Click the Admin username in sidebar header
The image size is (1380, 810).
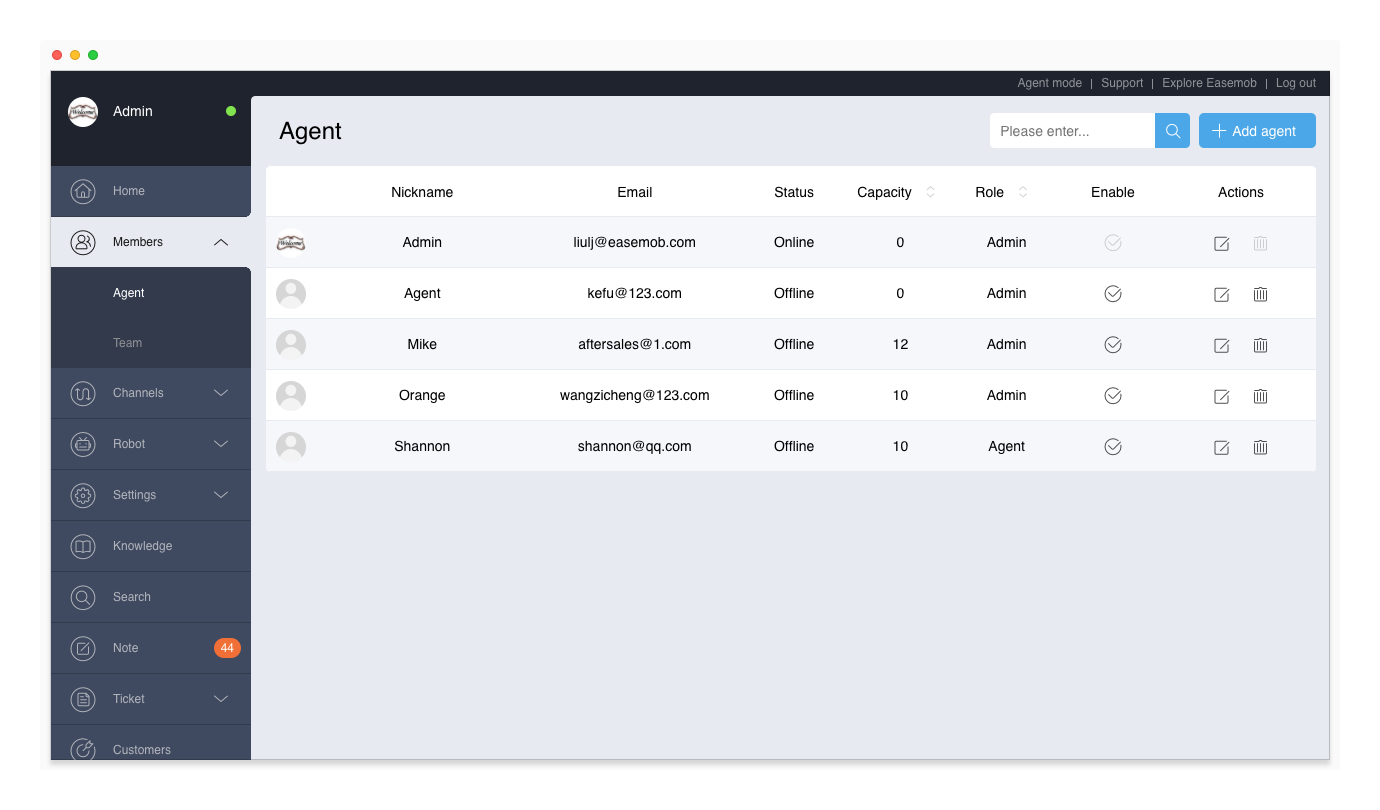coord(133,111)
